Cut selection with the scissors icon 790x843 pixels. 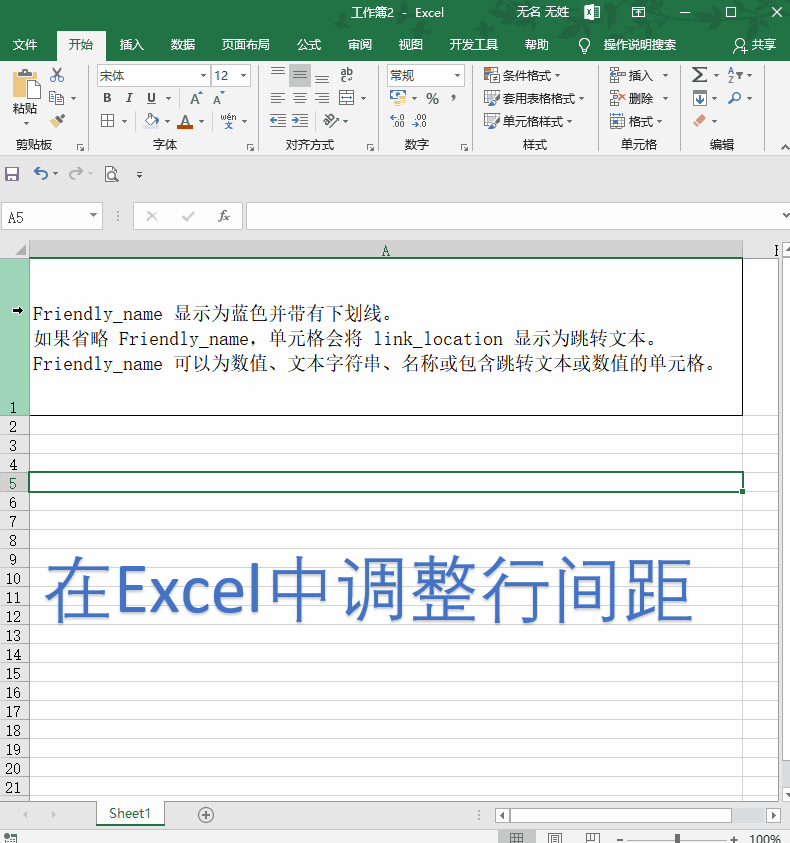coord(56,75)
